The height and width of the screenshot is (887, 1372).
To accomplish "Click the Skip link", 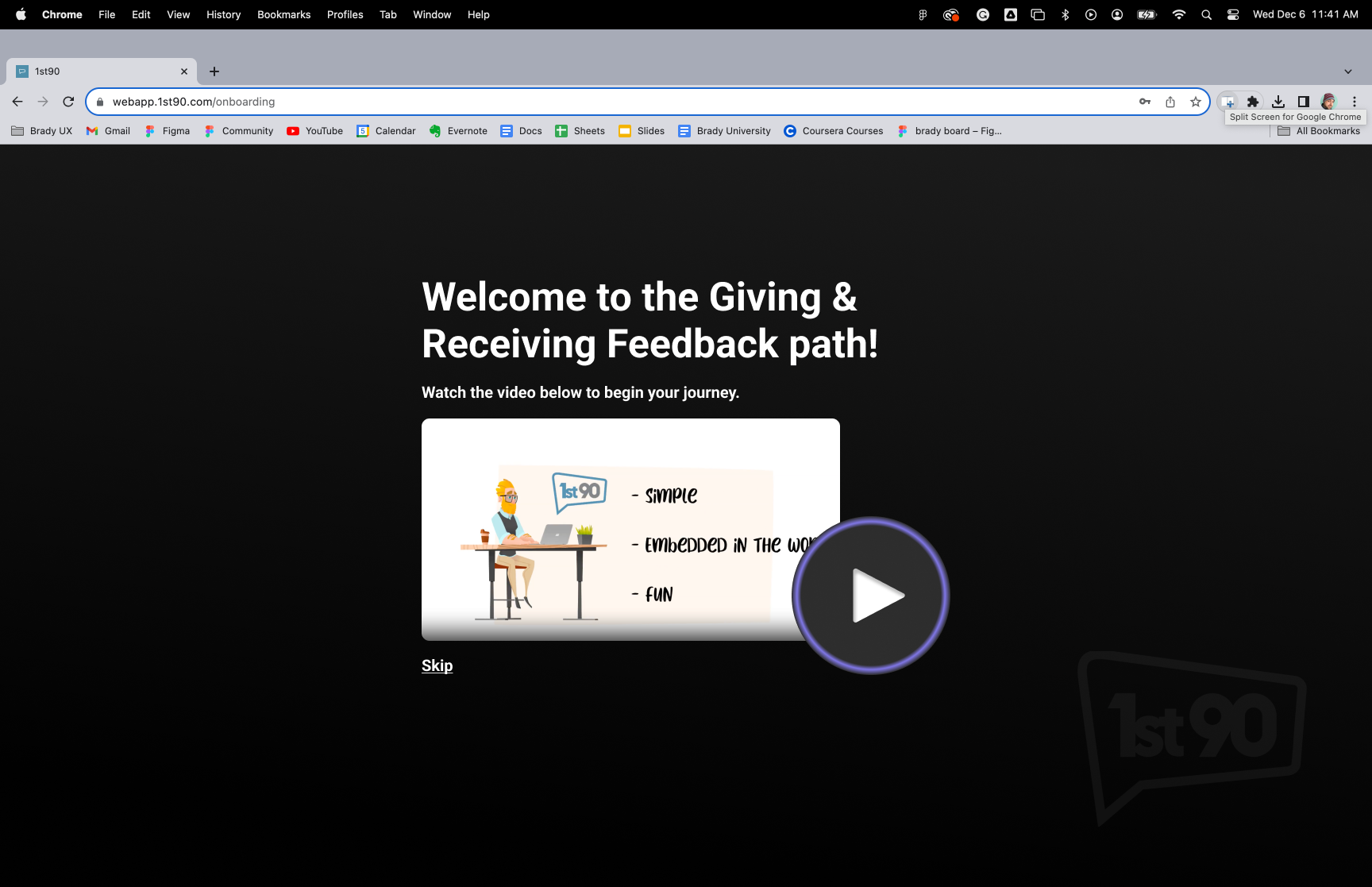I will [437, 665].
